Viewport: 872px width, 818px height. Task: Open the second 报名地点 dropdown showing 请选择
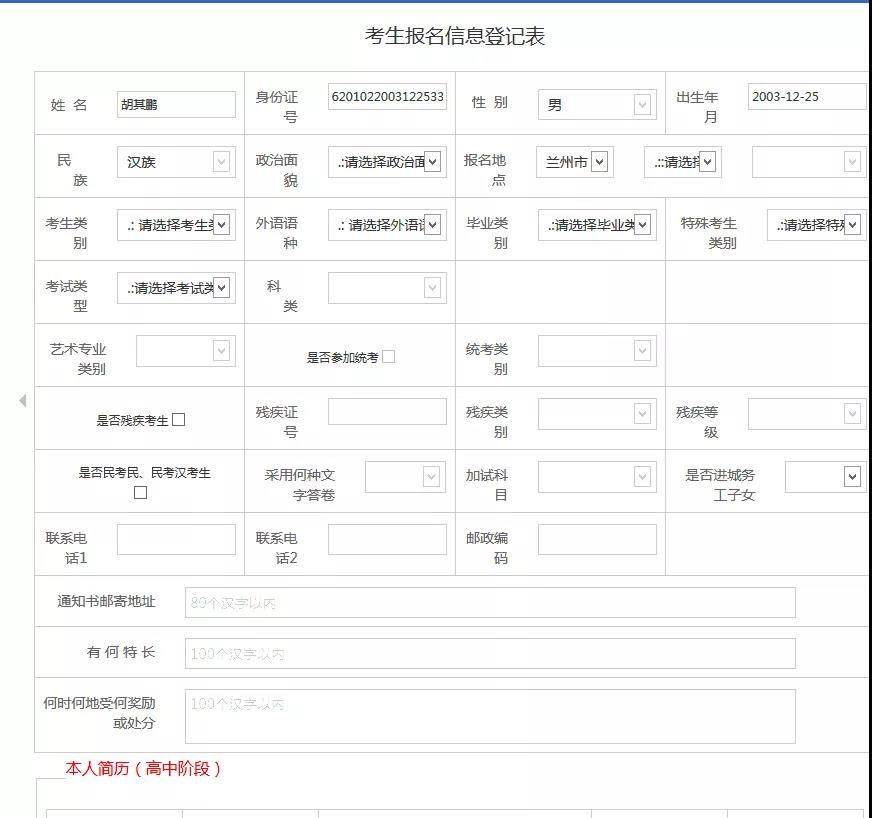pos(683,162)
